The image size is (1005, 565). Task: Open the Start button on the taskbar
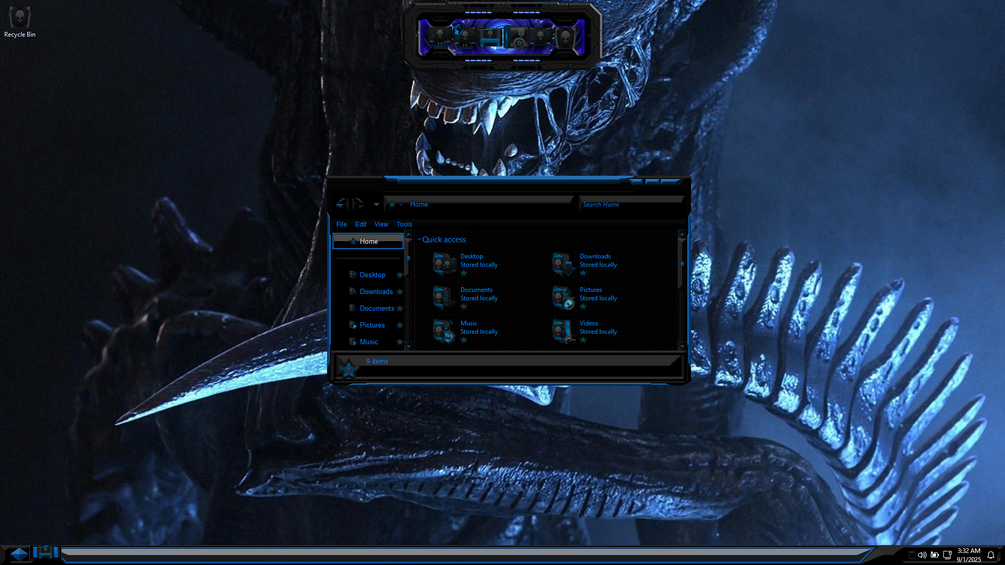tap(19, 553)
